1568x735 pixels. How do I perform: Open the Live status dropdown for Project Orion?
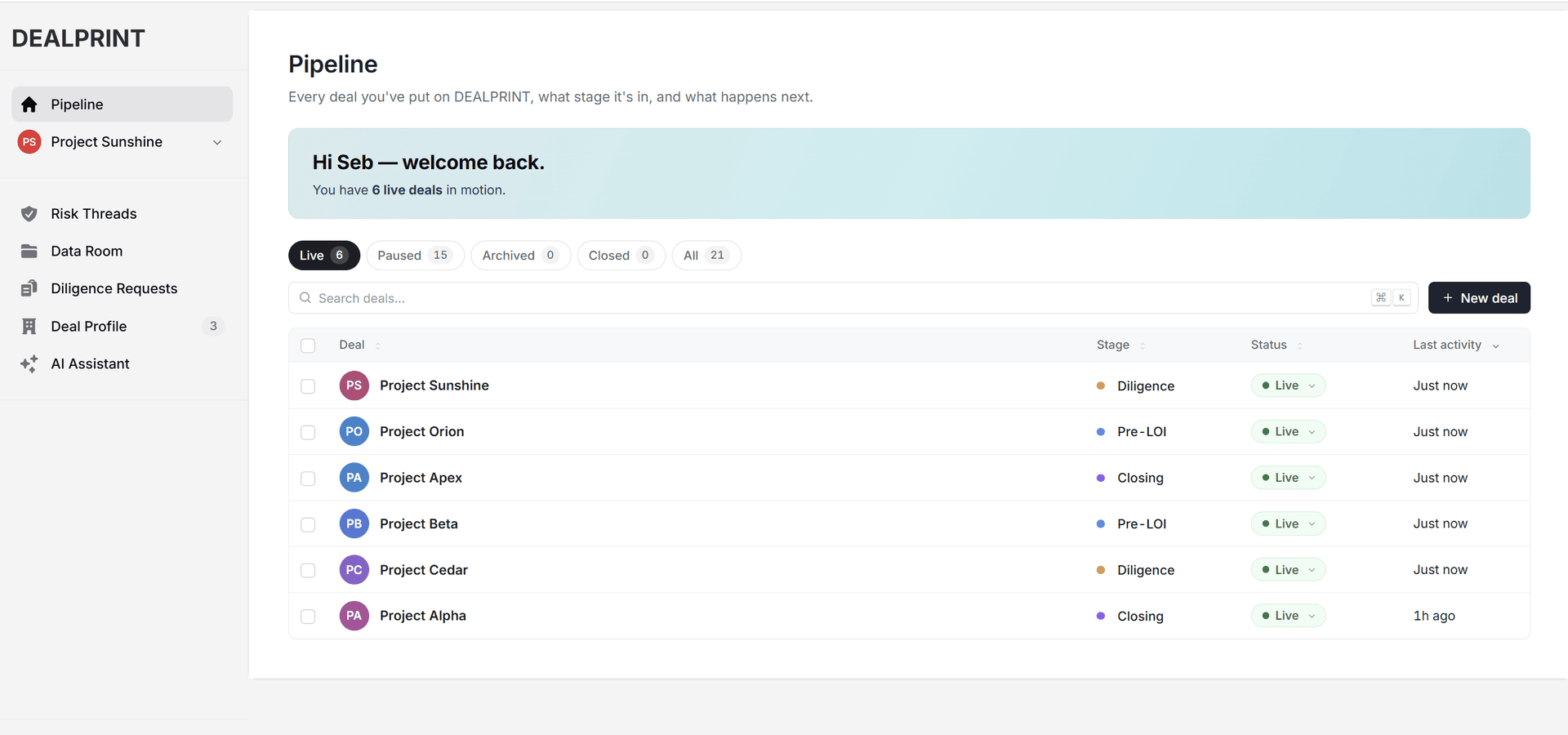[1288, 431]
